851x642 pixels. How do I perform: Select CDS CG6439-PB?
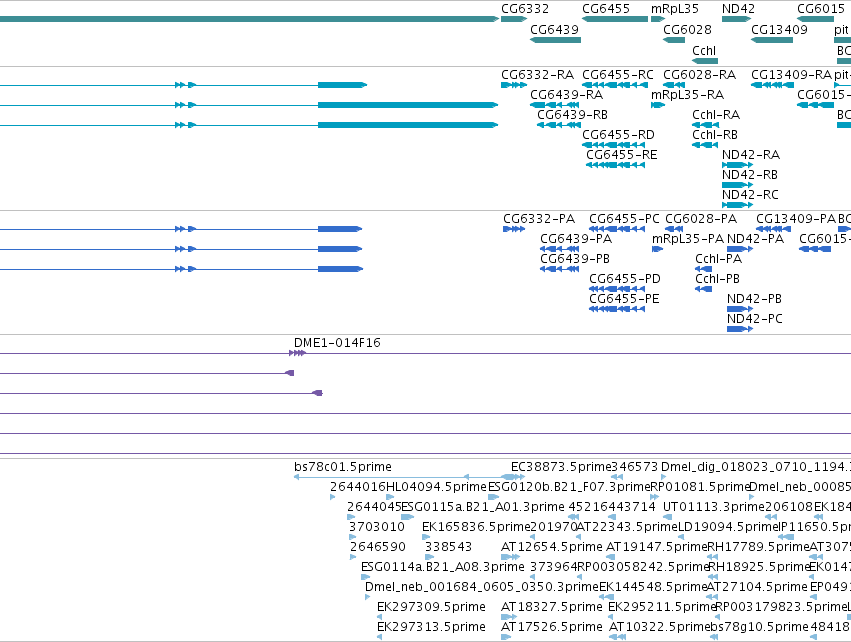pyautogui.click(x=560, y=269)
